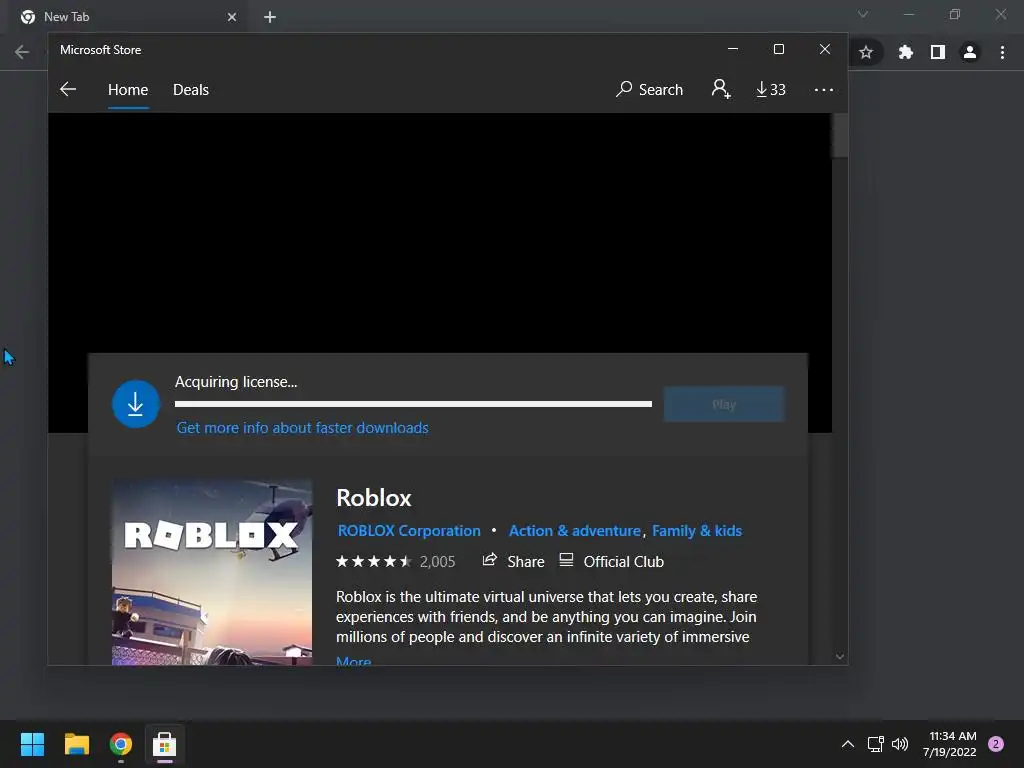This screenshot has width=1024, height=768.
Task: Switch to the Deals tab
Action: pos(191,89)
